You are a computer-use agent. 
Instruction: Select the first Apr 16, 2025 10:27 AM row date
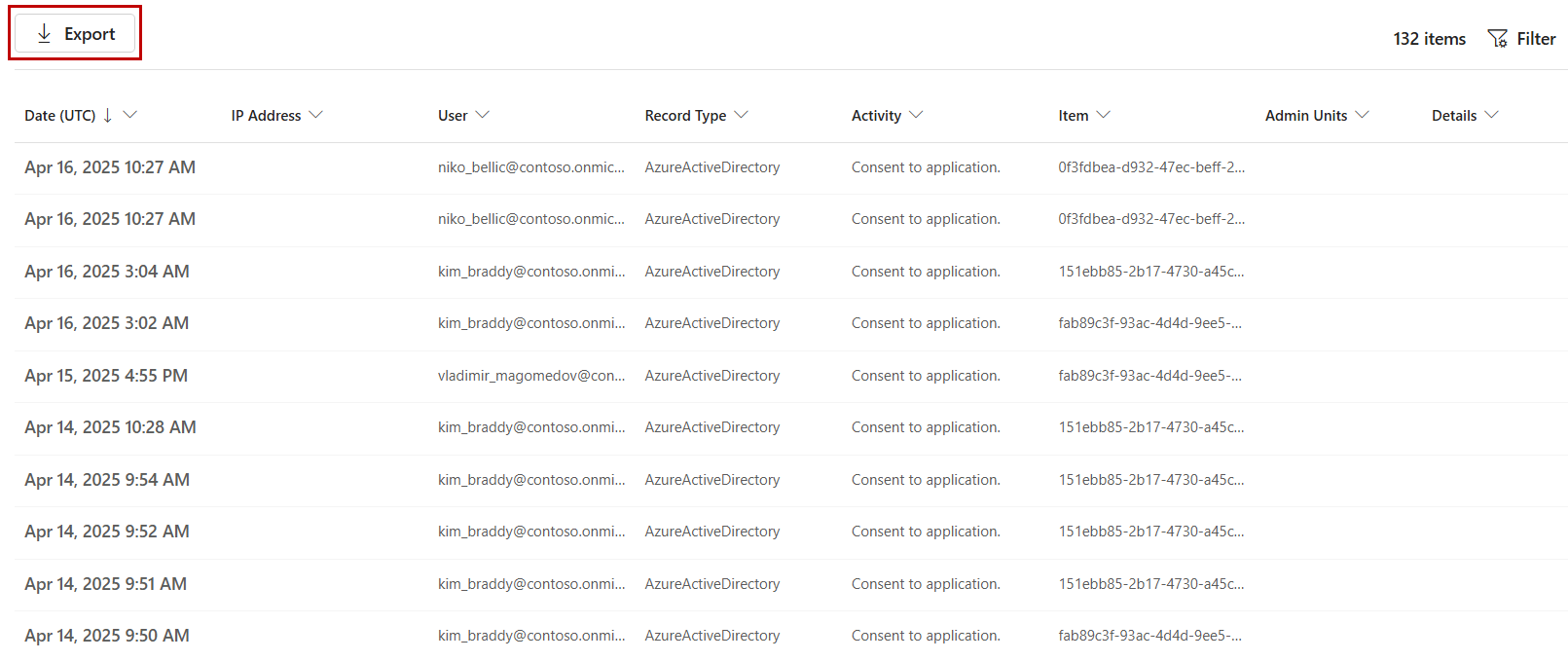point(110,167)
